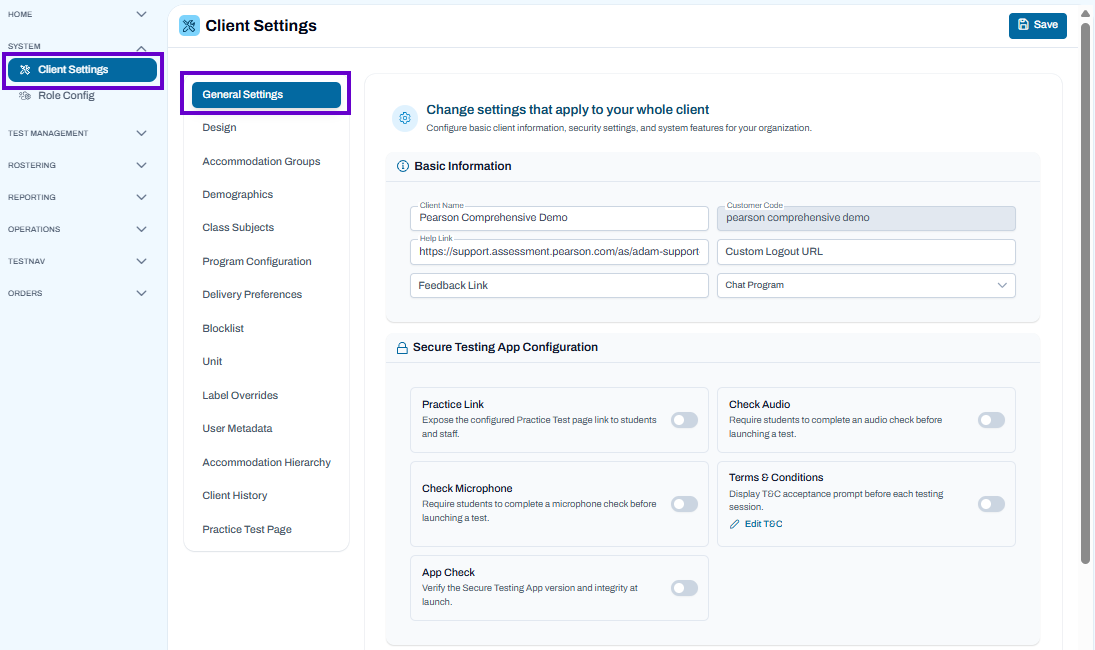Click the disabled Customer Code field
The height and width of the screenshot is (650, 1095).
coord(866,218)
